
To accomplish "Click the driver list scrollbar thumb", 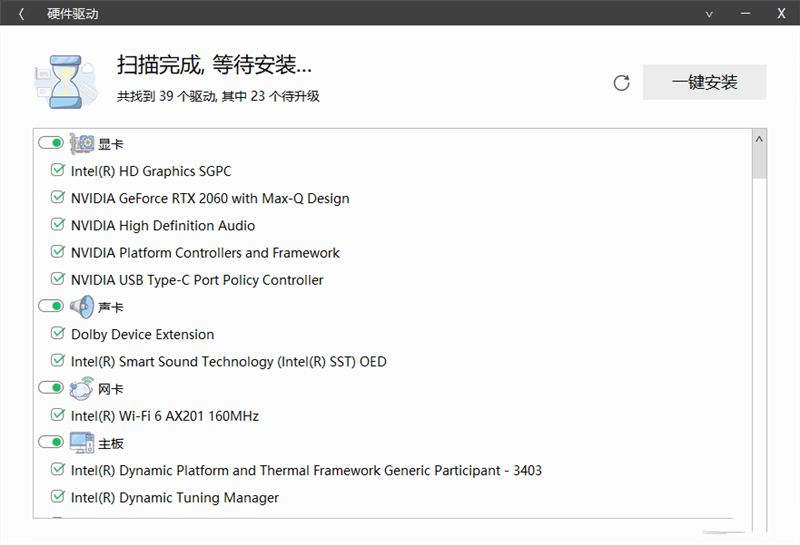I will [x=759, y=162].
